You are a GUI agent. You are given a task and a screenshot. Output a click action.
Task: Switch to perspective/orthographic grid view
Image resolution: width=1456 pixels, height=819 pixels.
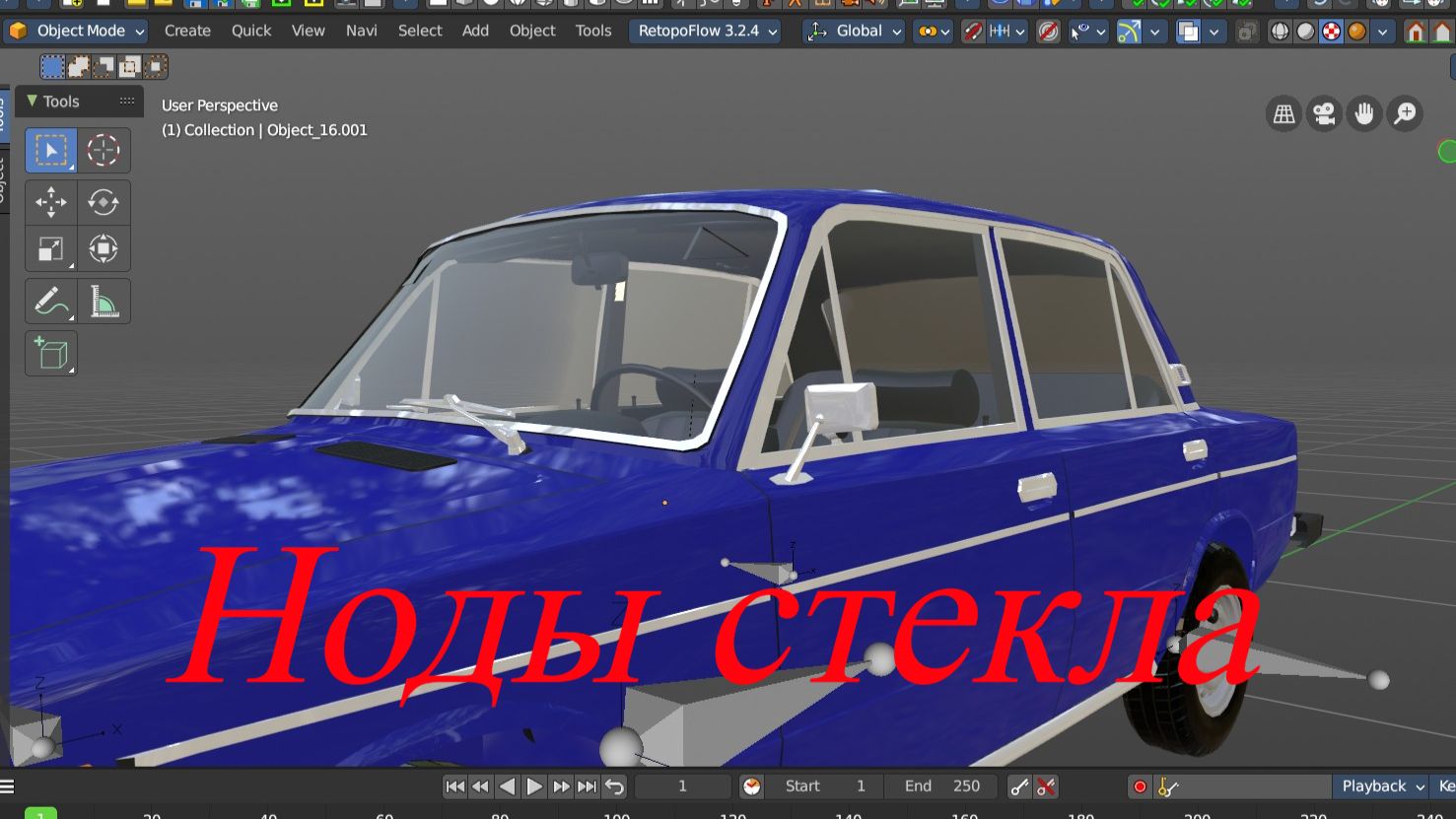(x=1283, y=114)
